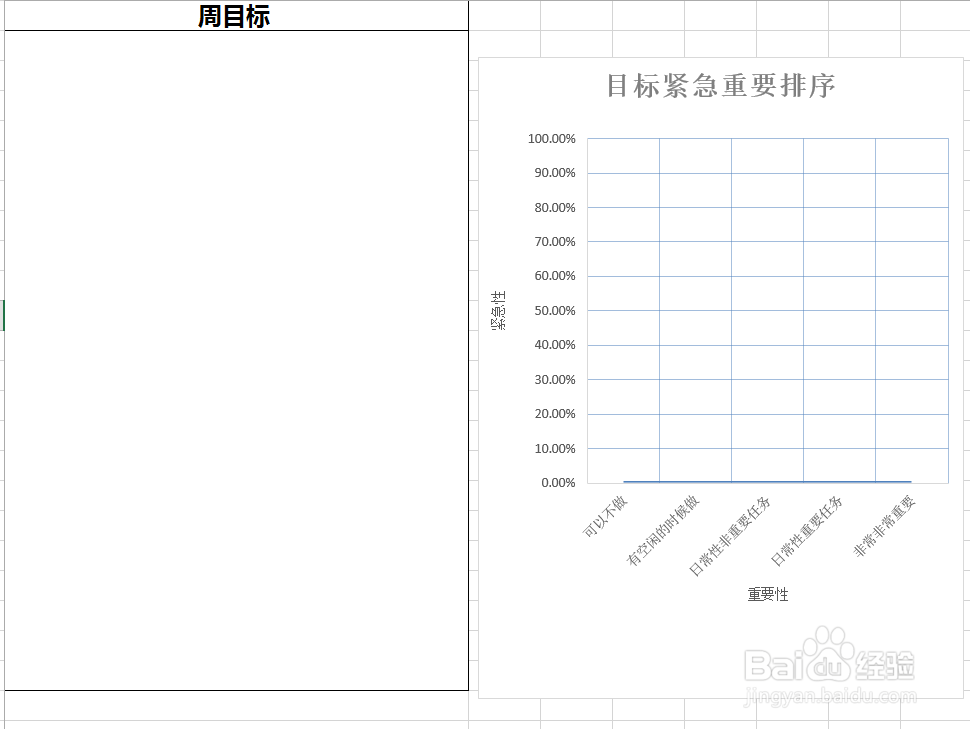Click the chart title 目标紧急重要排序

click(721, 85)
